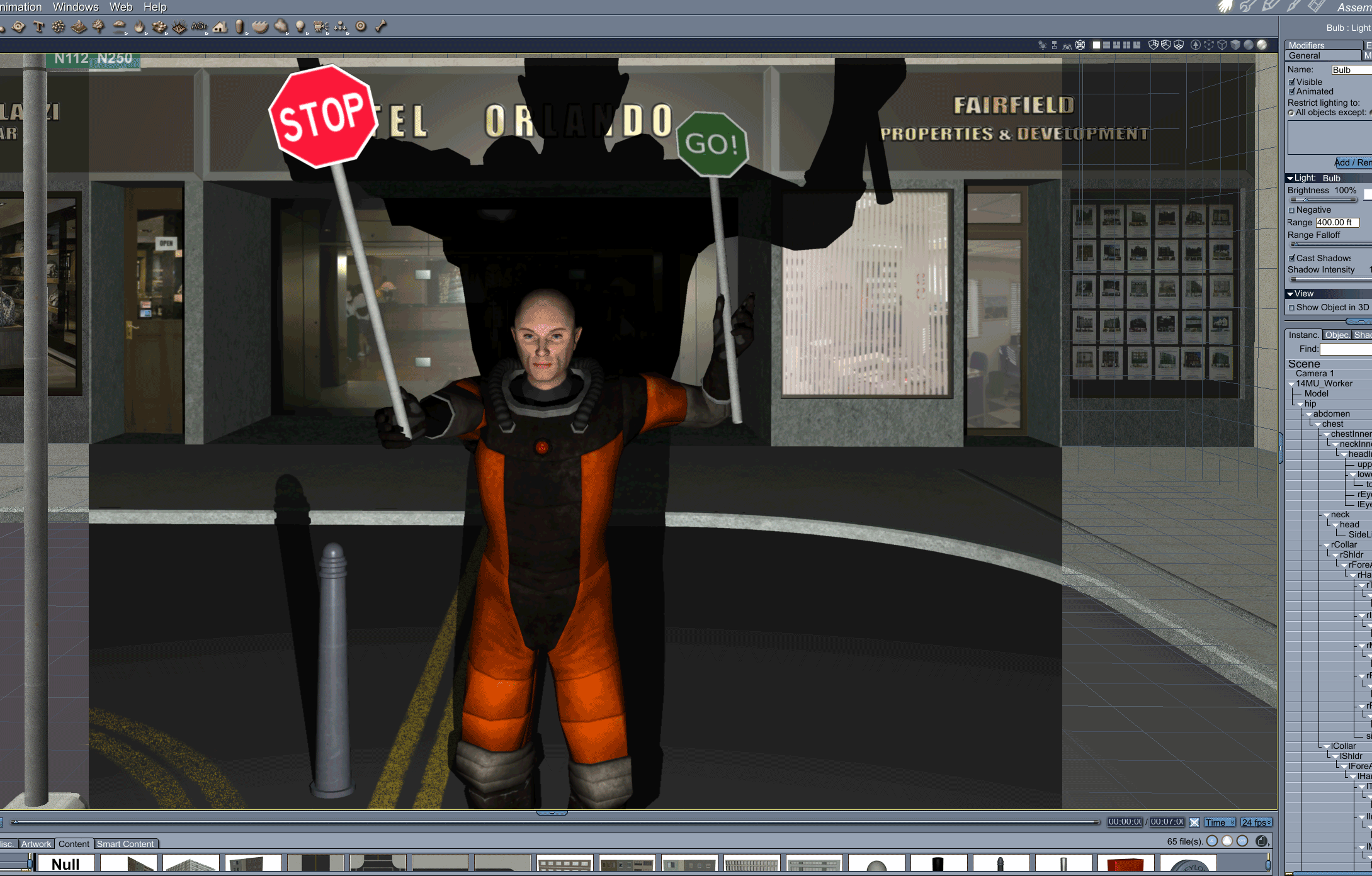
Task: Uncheck the Visible checkbox
Action: click(x=1292, y=82)
